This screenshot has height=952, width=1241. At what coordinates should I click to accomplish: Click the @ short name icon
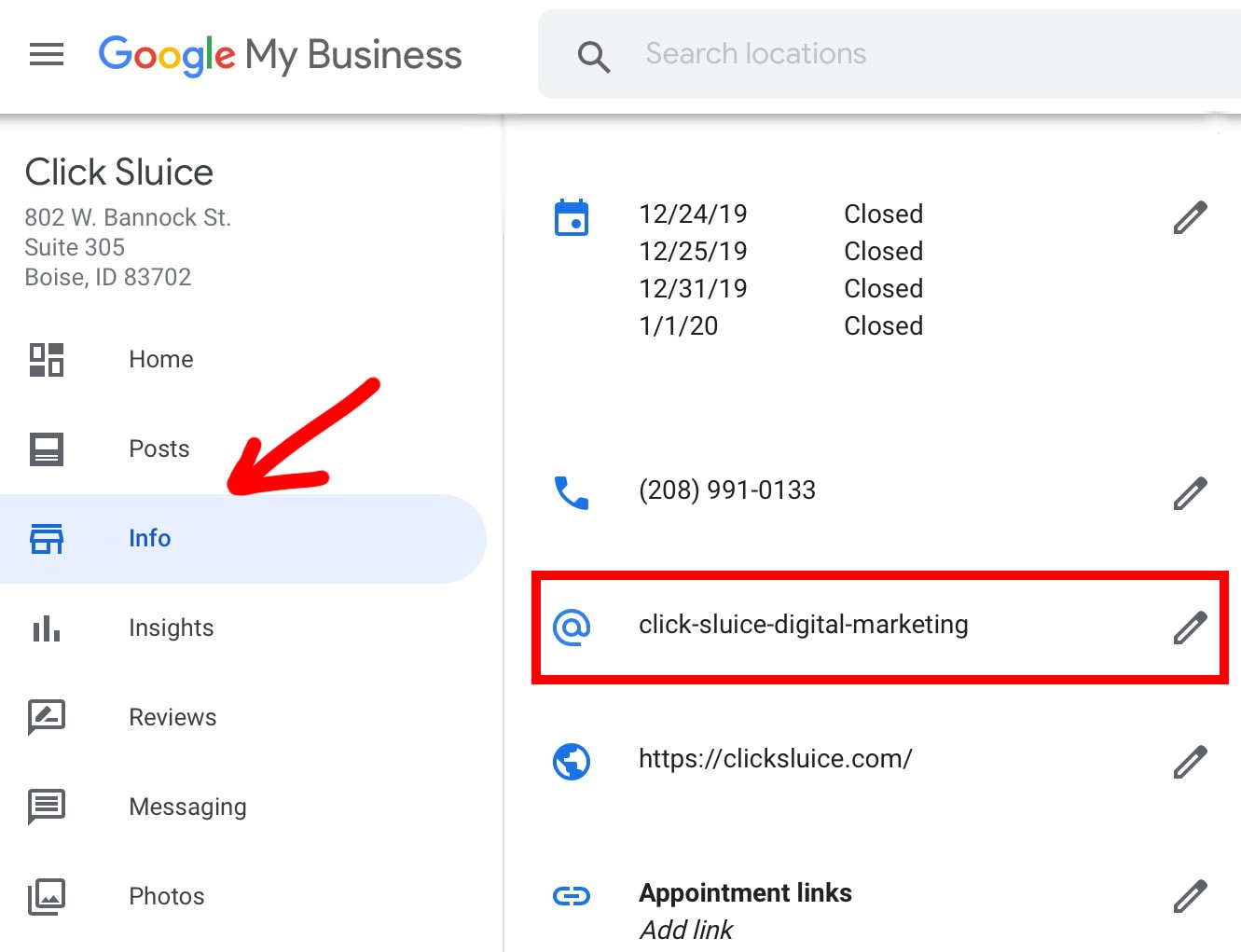[572, 628]
